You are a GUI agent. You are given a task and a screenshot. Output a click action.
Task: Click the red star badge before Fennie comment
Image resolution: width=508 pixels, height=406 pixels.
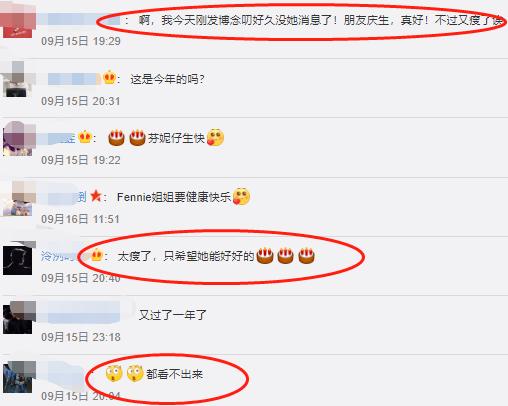point(96,196)
